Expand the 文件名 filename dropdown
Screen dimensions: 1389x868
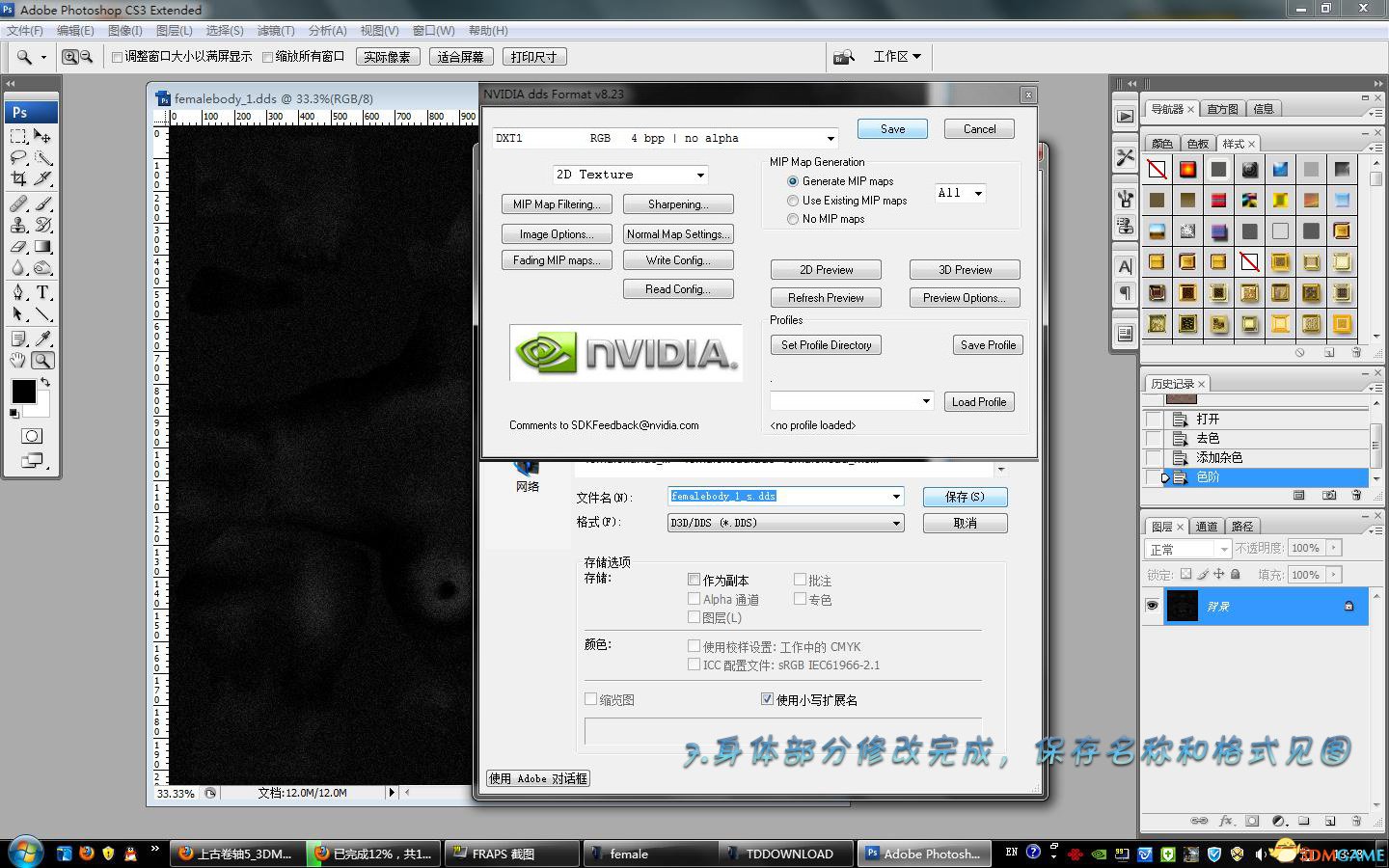coord(896,497)
